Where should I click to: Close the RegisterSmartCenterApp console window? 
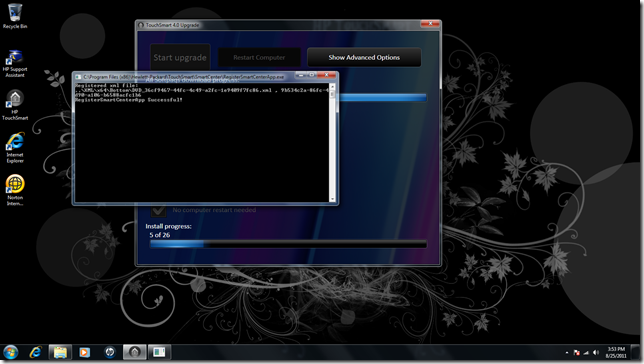point(327,75)
